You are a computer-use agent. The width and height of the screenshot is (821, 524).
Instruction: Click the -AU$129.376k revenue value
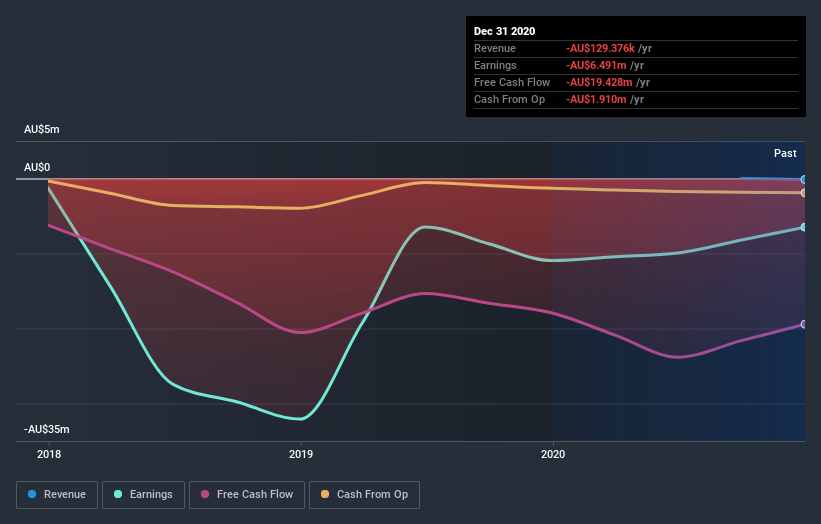click(600, 48)
